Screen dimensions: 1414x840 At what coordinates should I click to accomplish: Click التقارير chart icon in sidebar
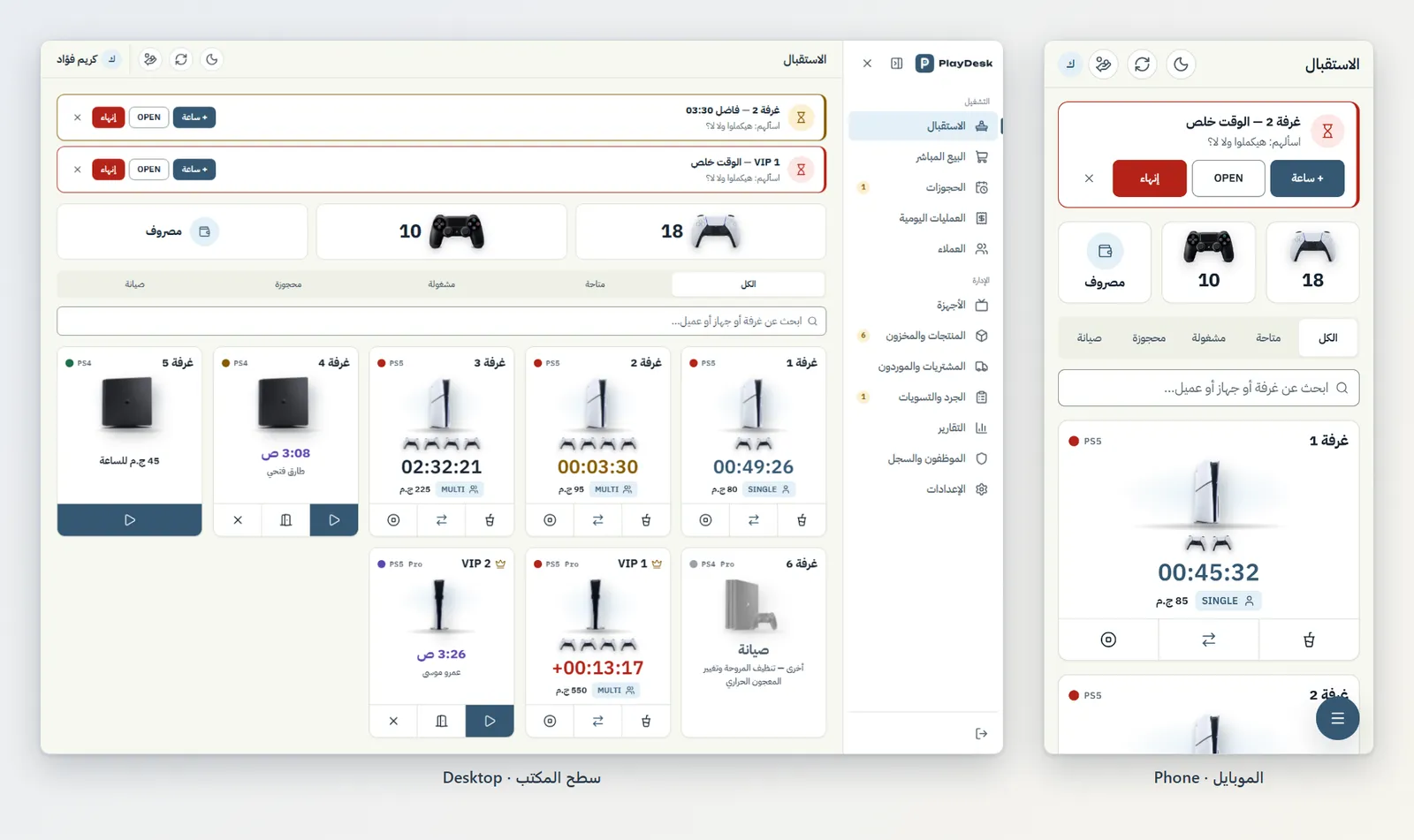981,428
